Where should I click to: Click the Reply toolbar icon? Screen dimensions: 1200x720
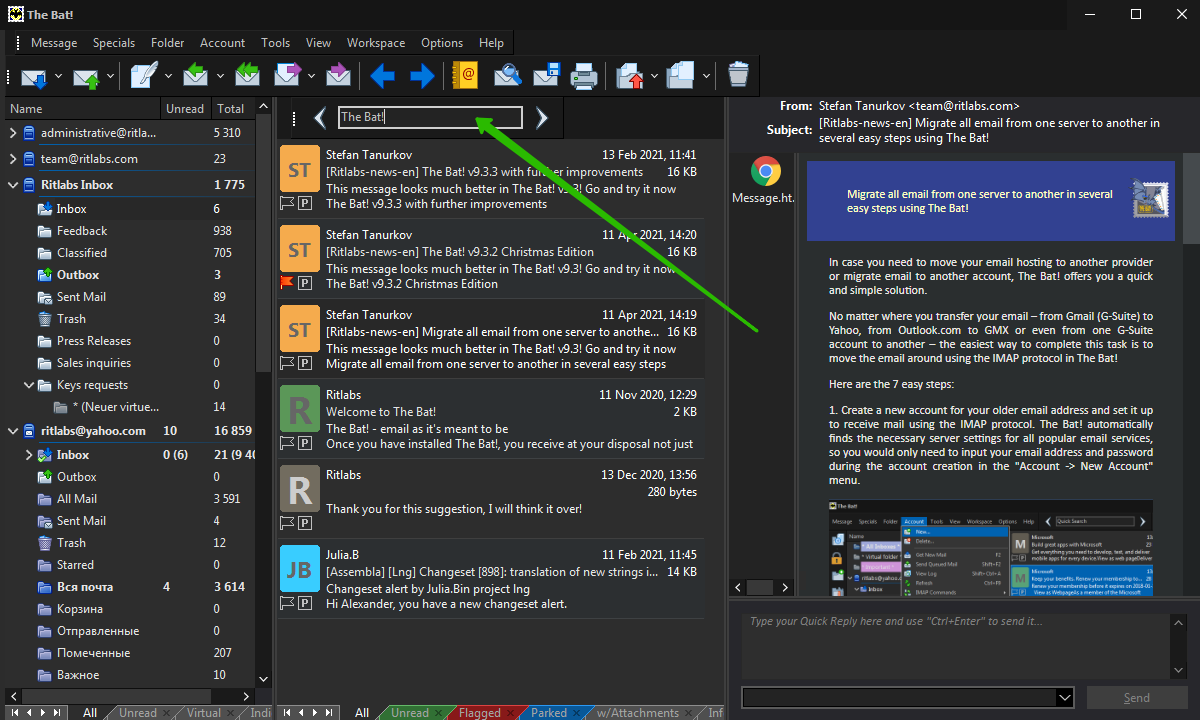coord(196,76)
